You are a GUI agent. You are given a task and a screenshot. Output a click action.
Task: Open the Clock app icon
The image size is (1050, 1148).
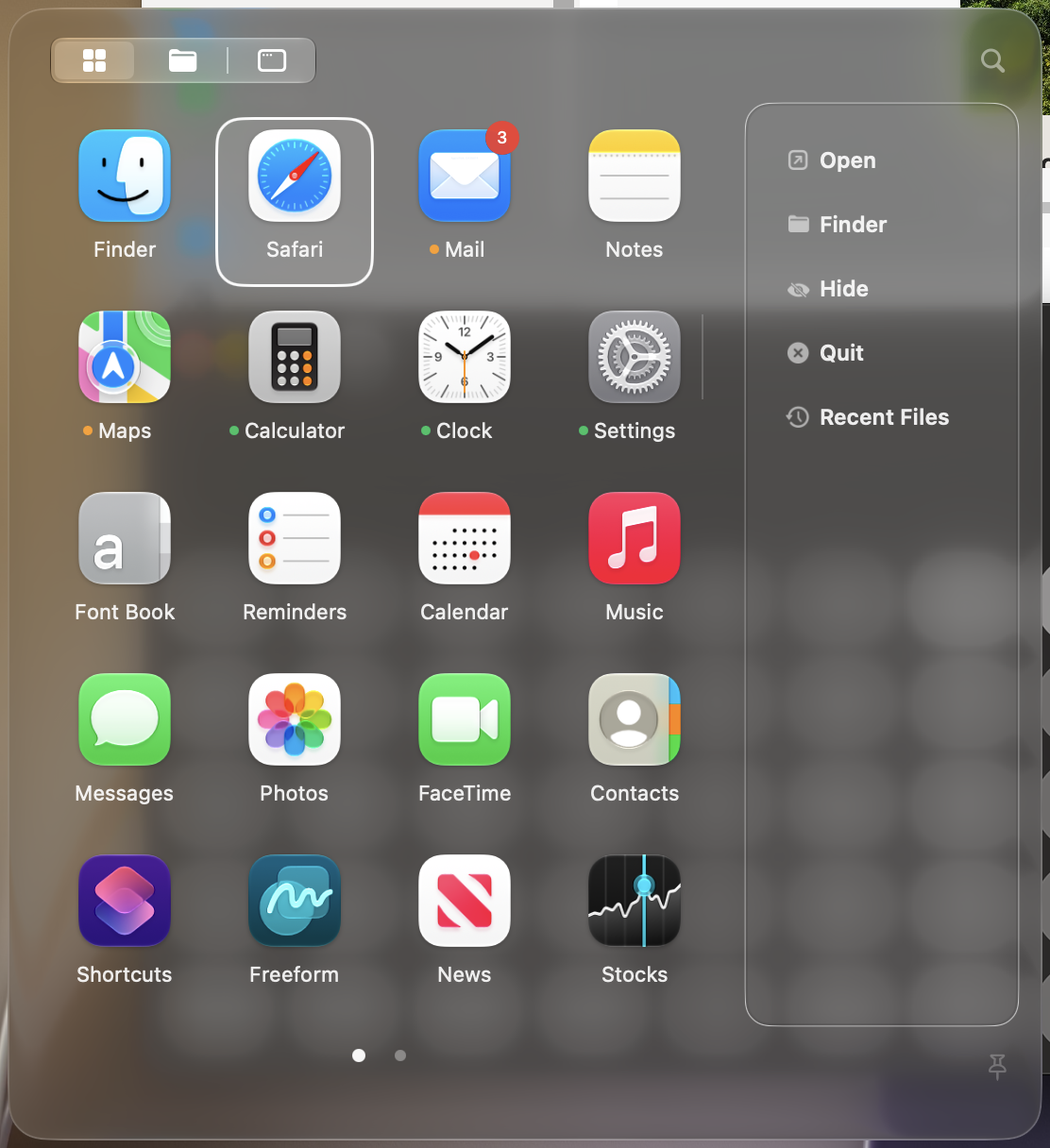click(x=465, y=357)
